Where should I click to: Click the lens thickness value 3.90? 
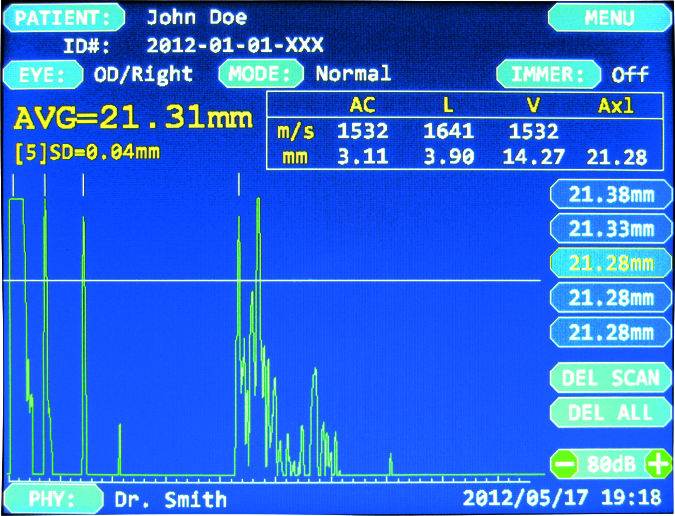click(x=449, y=157)
